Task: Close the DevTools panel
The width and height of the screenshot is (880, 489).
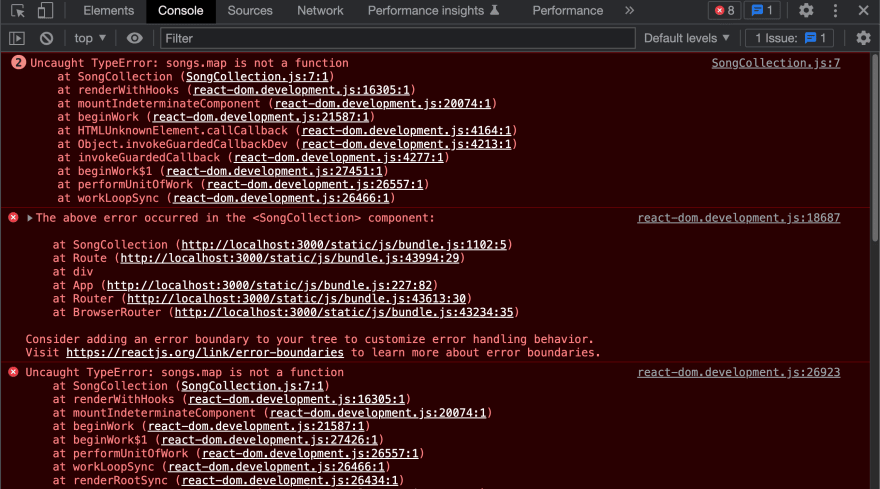Action: [x=864, y=11]
